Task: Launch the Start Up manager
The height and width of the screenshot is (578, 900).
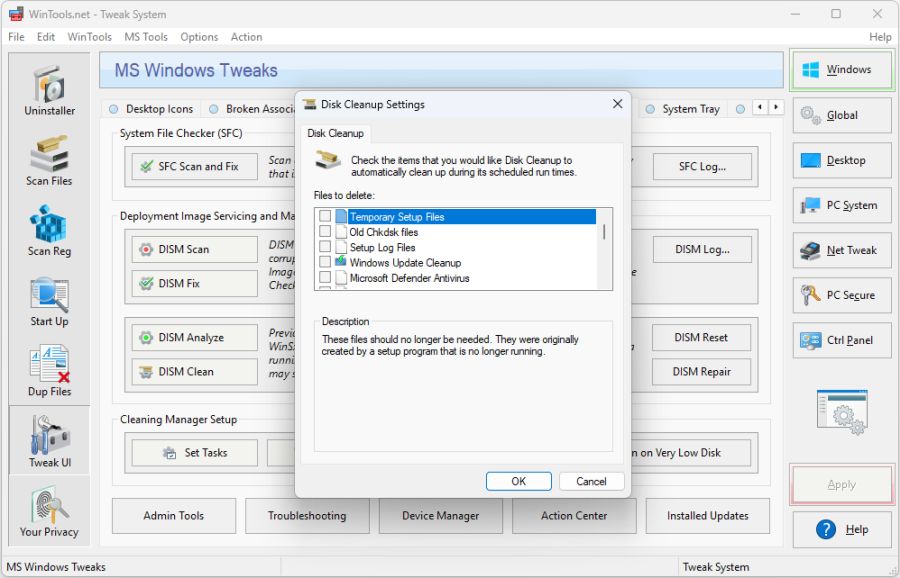Action: pos(48,298)
